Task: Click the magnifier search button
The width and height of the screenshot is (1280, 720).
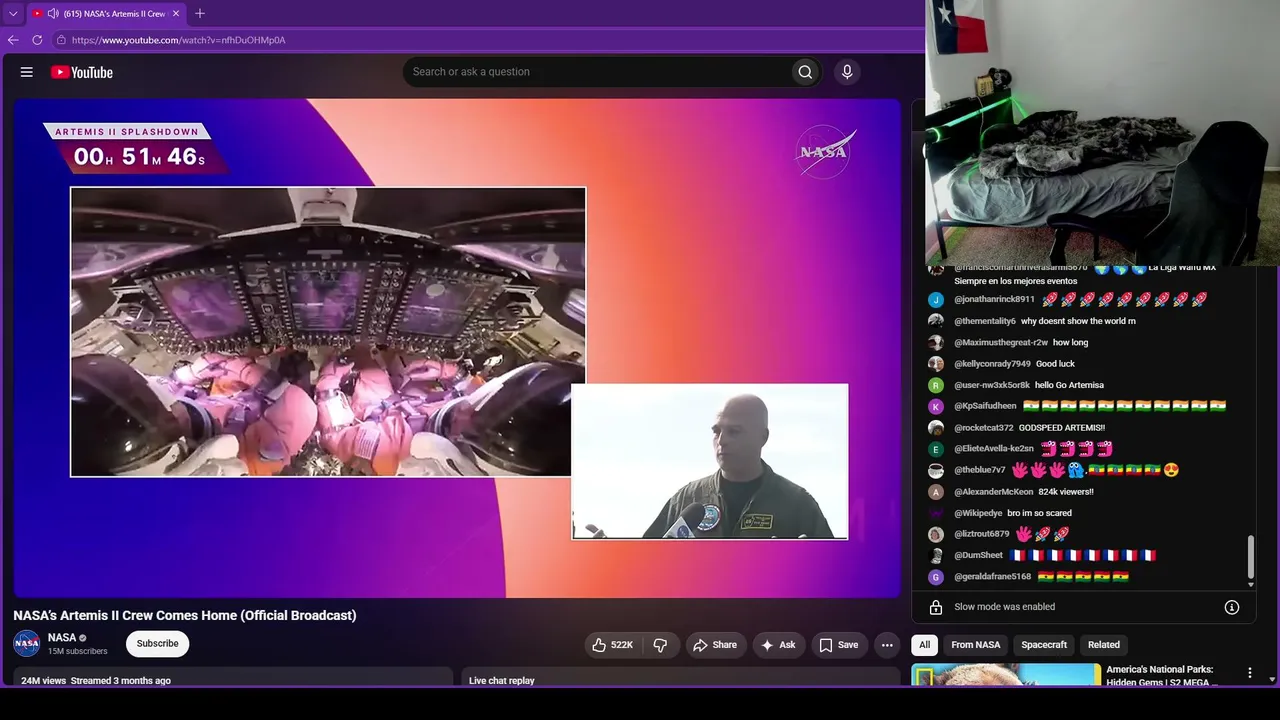Action: click(805, 72)
